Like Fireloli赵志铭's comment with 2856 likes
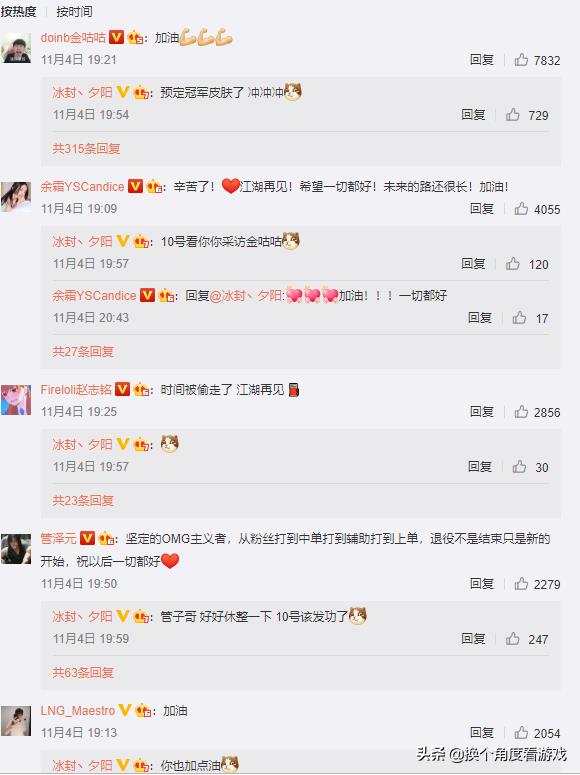580x775 pixels. [521, 412]
